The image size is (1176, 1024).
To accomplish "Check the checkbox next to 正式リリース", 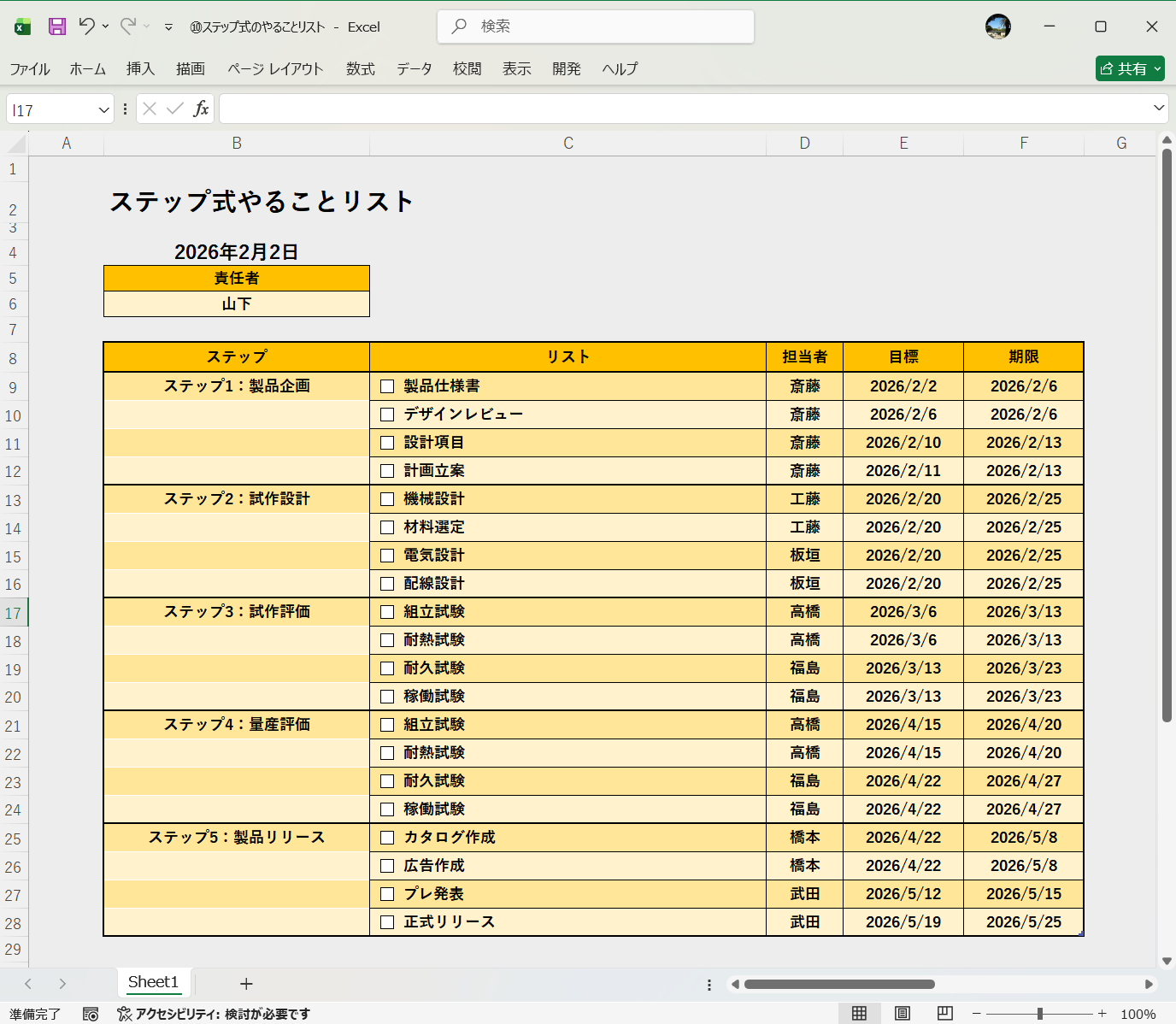I will pos(387,921).
